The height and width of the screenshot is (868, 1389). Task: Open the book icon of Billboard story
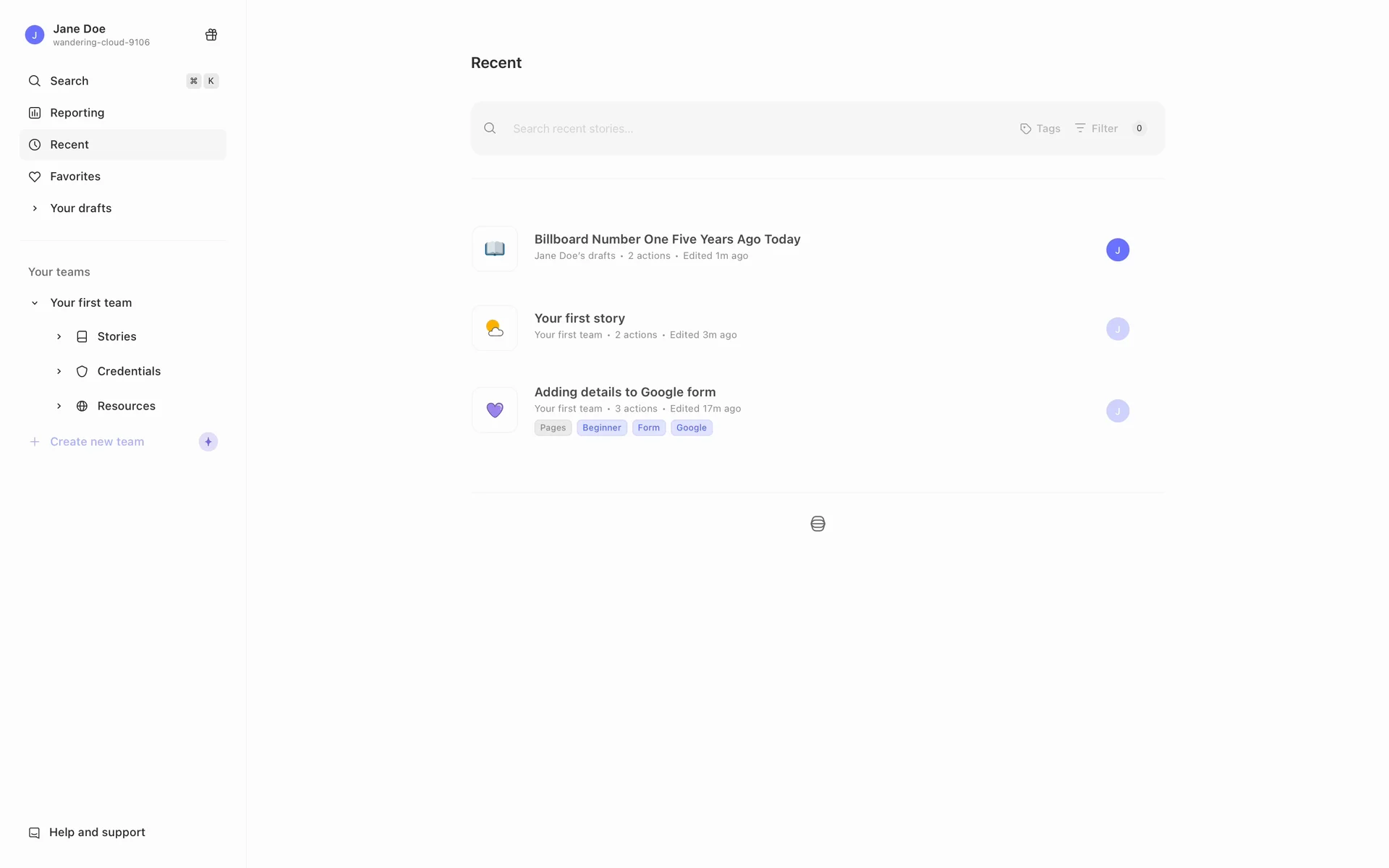495,249
